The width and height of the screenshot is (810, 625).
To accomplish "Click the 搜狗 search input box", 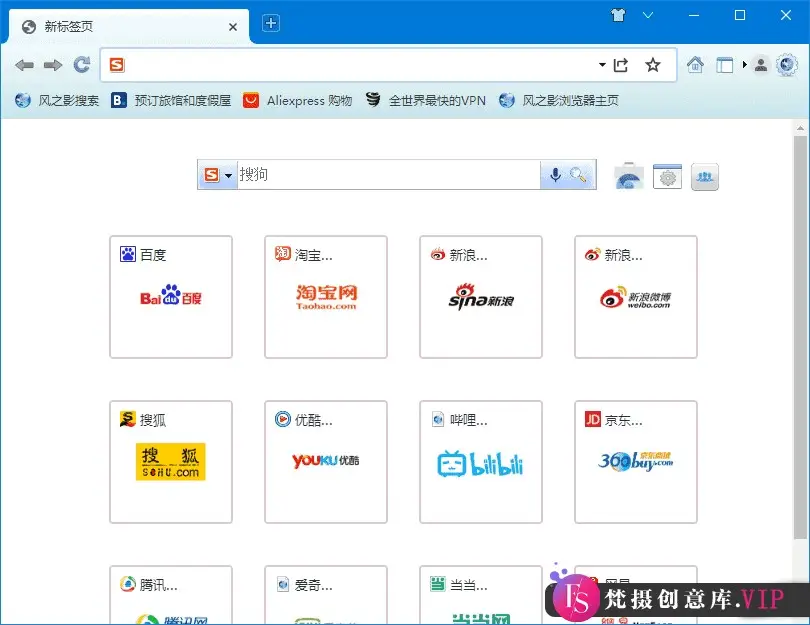I will (388, 175).
